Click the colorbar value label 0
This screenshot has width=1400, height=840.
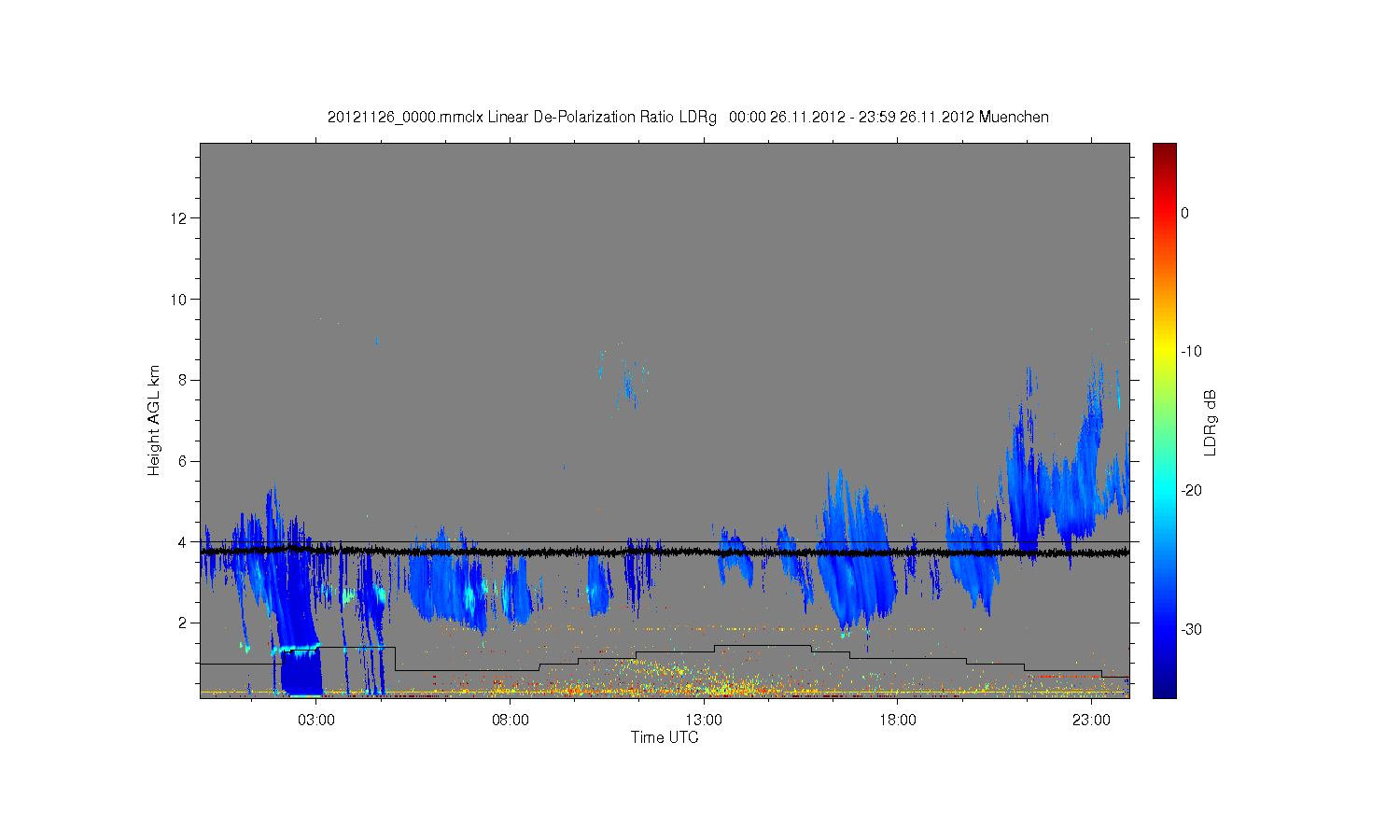click(1185, 213)
